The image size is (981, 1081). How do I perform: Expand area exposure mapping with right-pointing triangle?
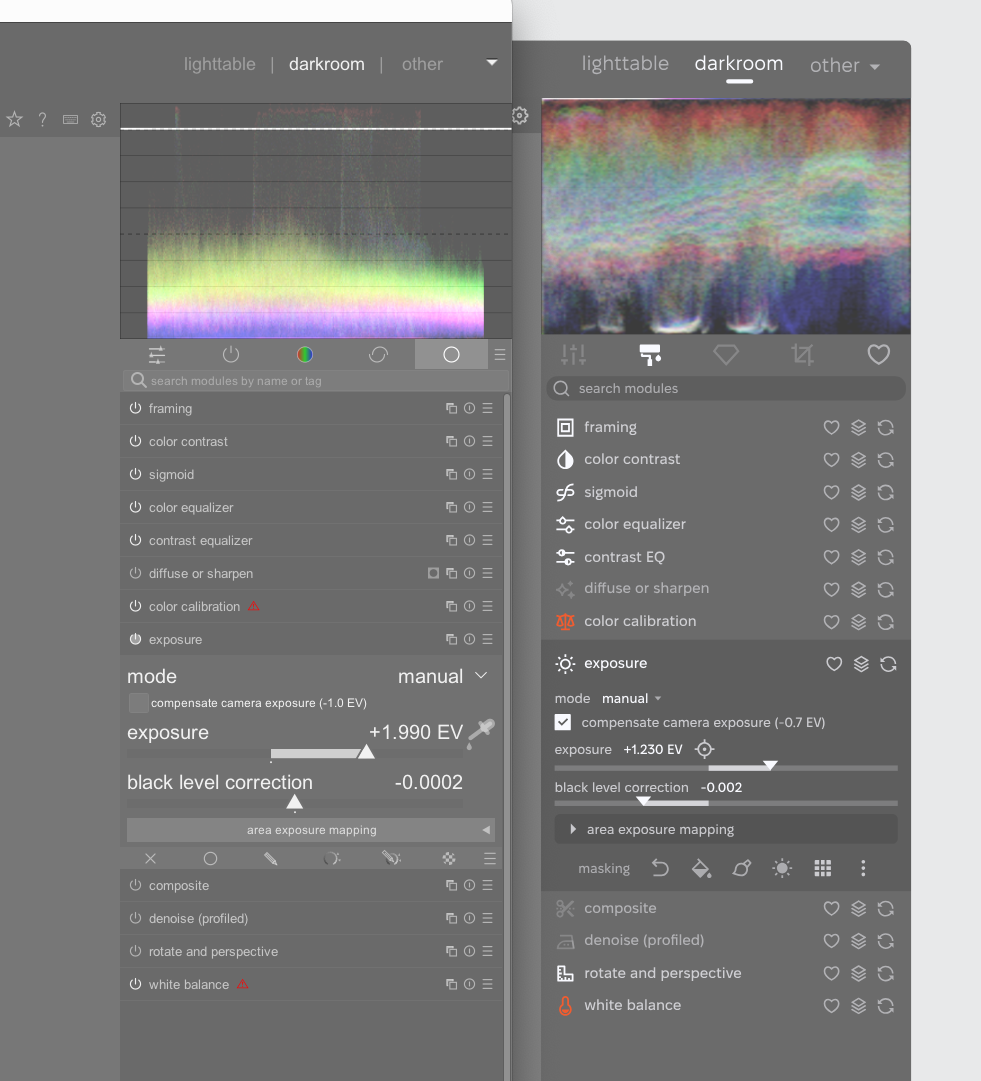click(573, 829)
